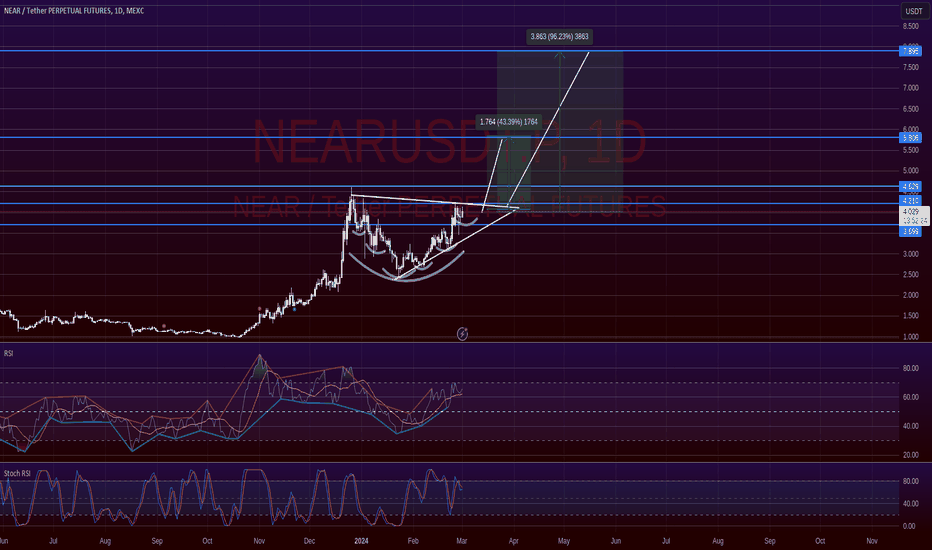Click the 1.000 price axis value
Screen dimensions: 932x550
click(911, 337)
